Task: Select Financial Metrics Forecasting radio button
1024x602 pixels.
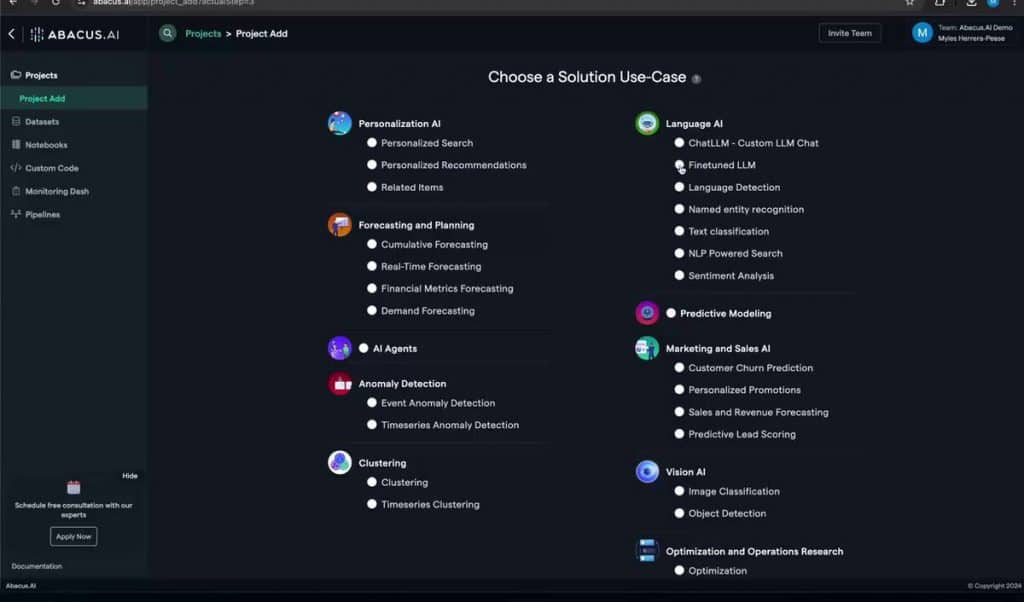Action: (x=372, y=289)
